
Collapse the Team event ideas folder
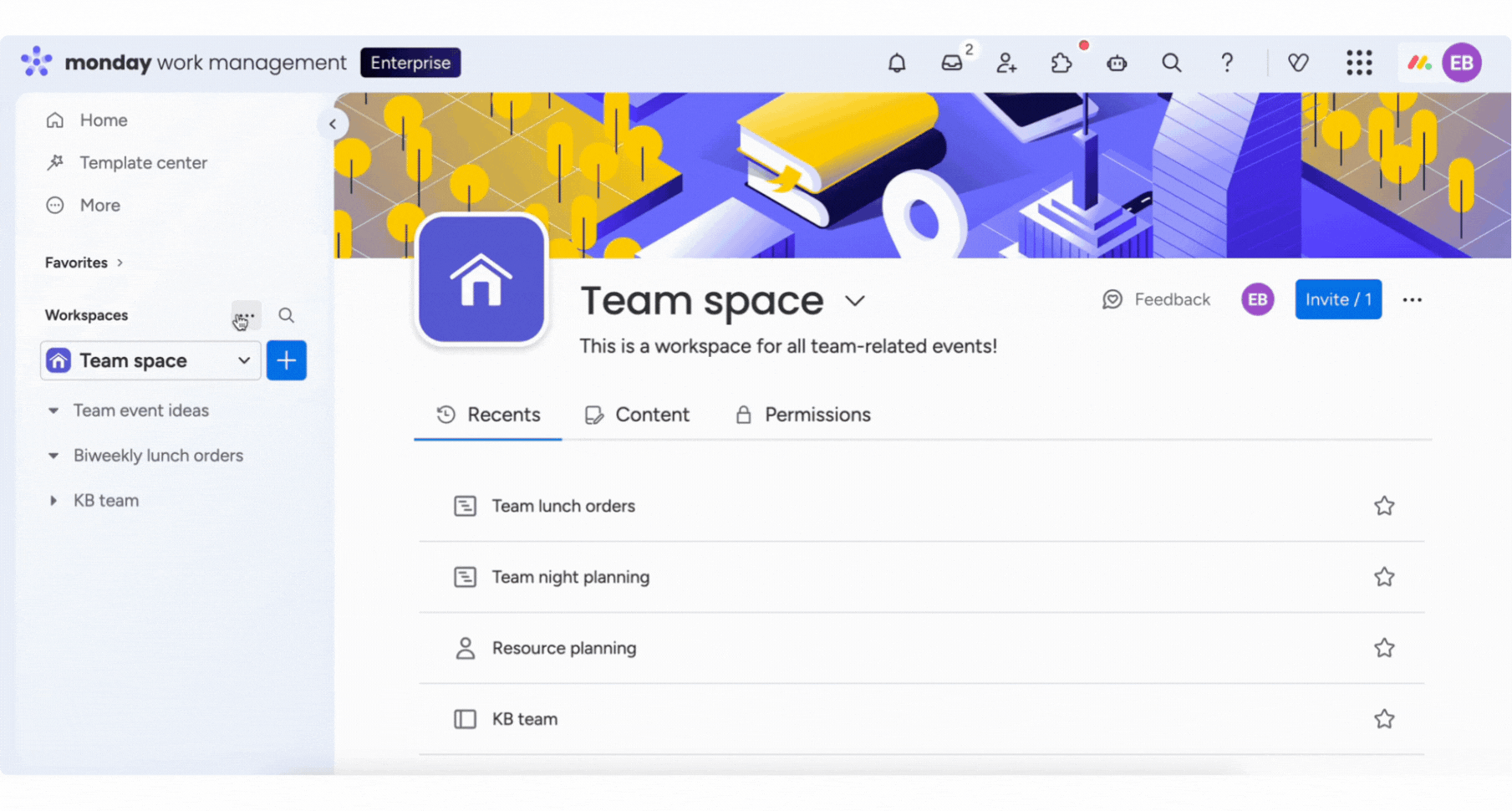point(53,411)
